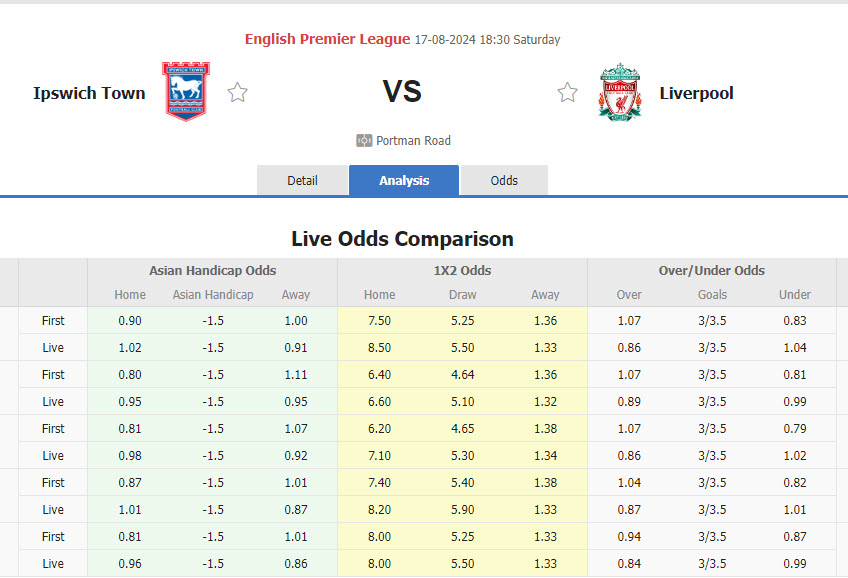Click the Liverpool club crest
The image size is (848, 578).
point(619,91)
